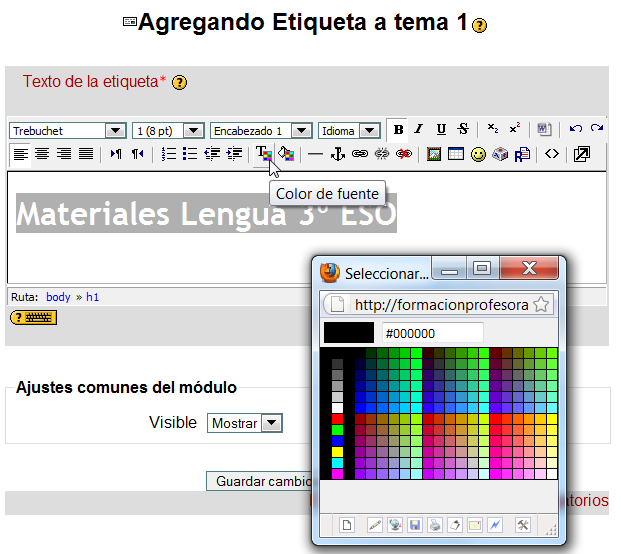621x554 pixels.
Task: Insert an anchor with the anchor icon
Action: pos(337,154)
